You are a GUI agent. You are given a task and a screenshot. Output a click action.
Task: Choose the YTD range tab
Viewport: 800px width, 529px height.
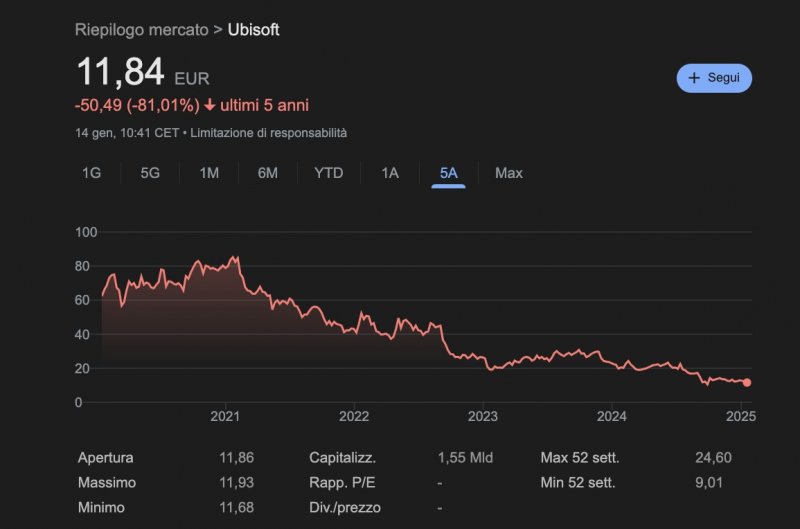pyautogui.click(x=328, y=173)
